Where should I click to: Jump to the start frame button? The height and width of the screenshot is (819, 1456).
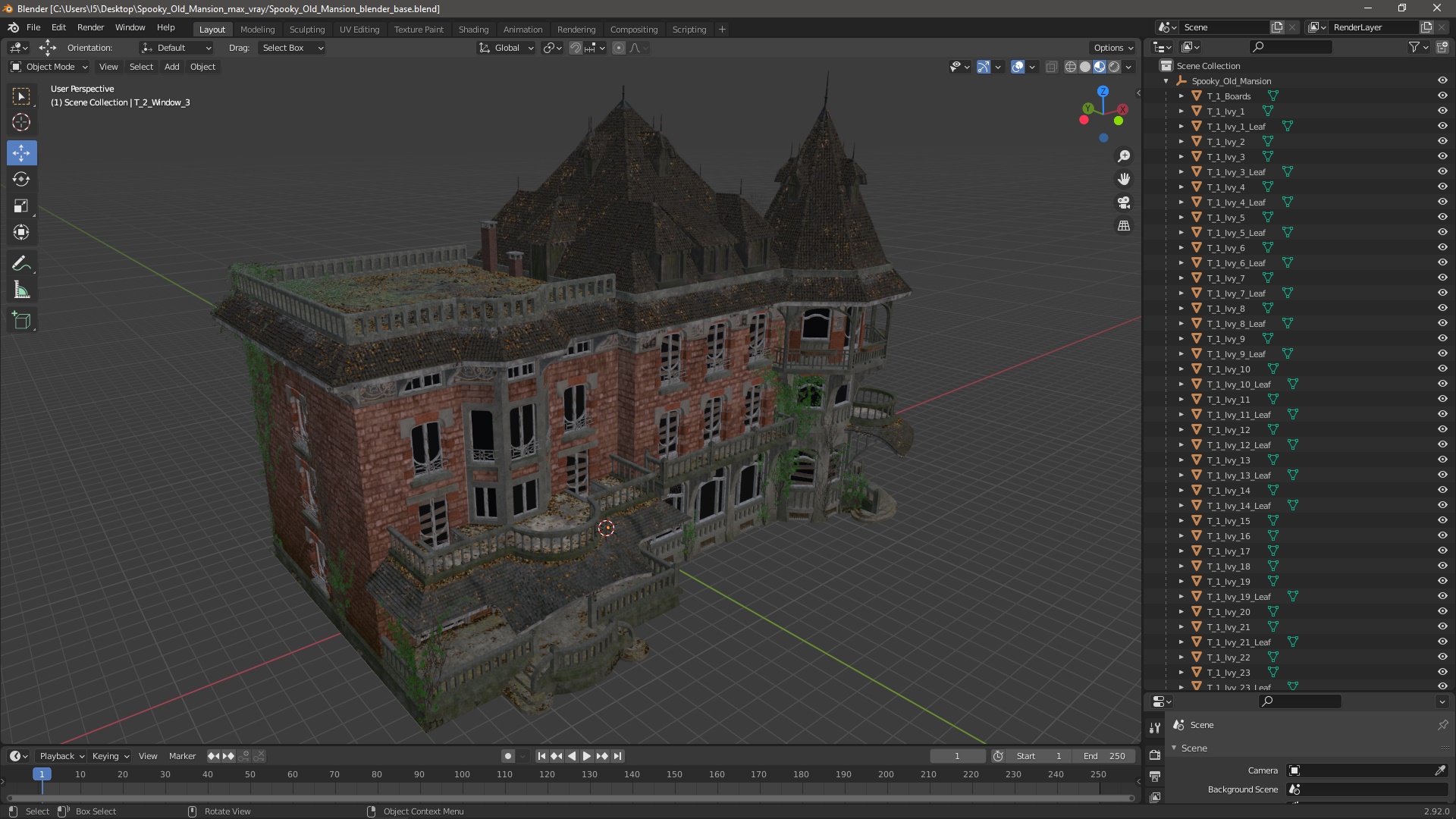click(x=541, y=756)
